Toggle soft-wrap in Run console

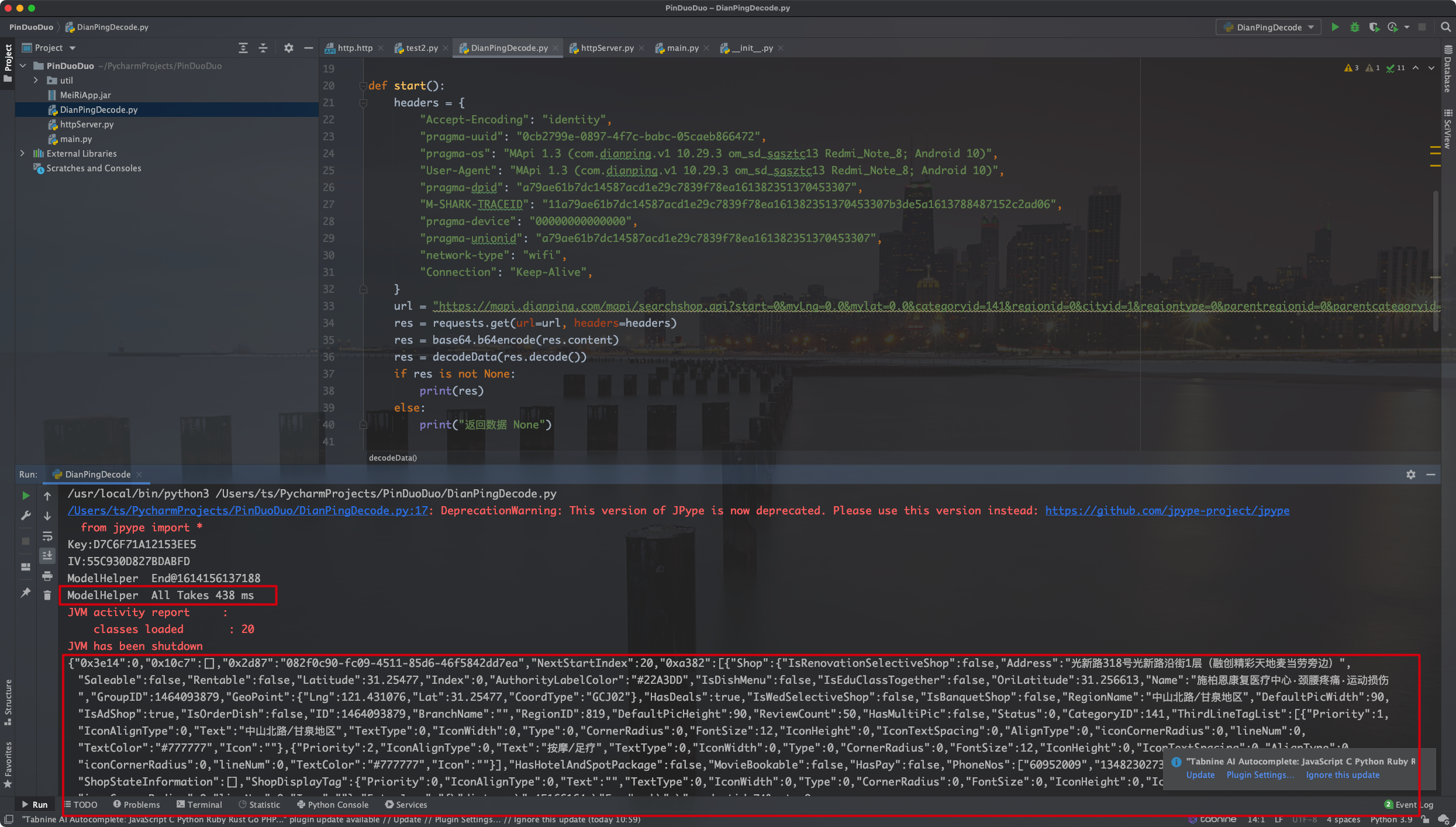[47, 536]
